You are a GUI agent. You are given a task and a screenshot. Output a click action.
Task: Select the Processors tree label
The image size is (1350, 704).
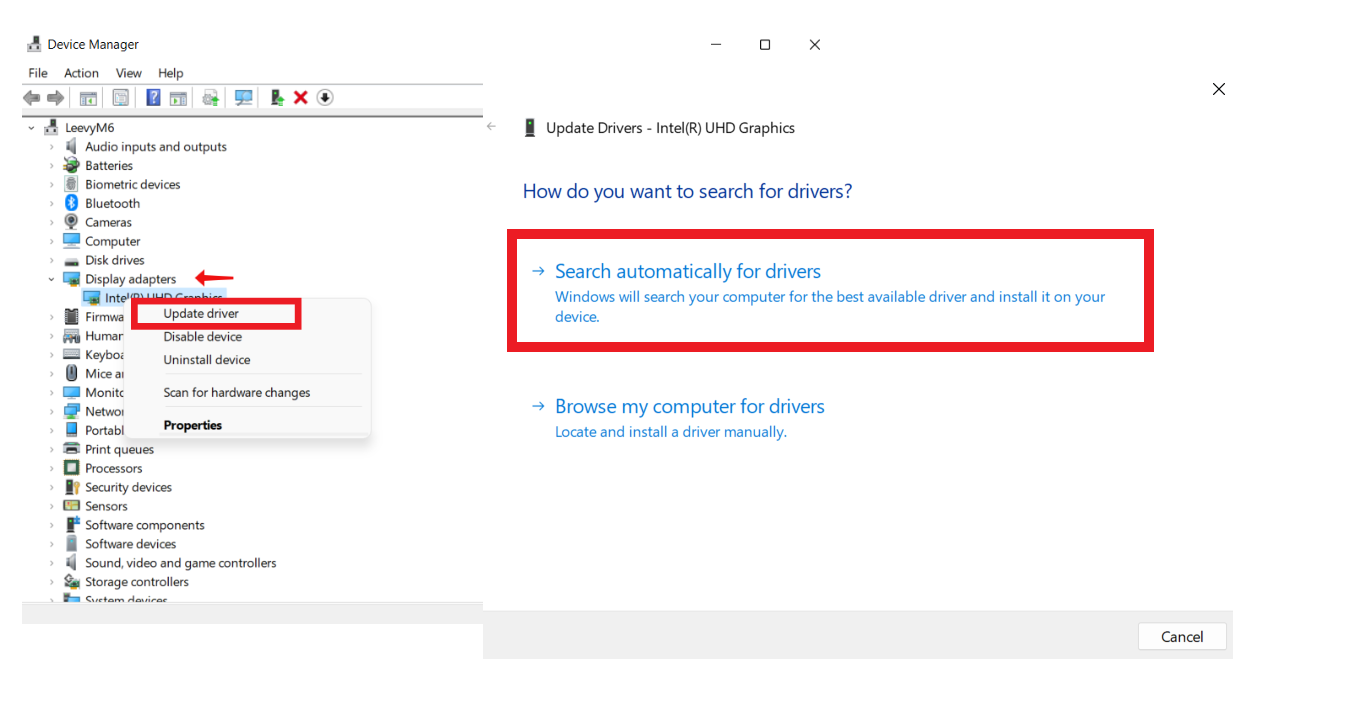coord(114,468)
